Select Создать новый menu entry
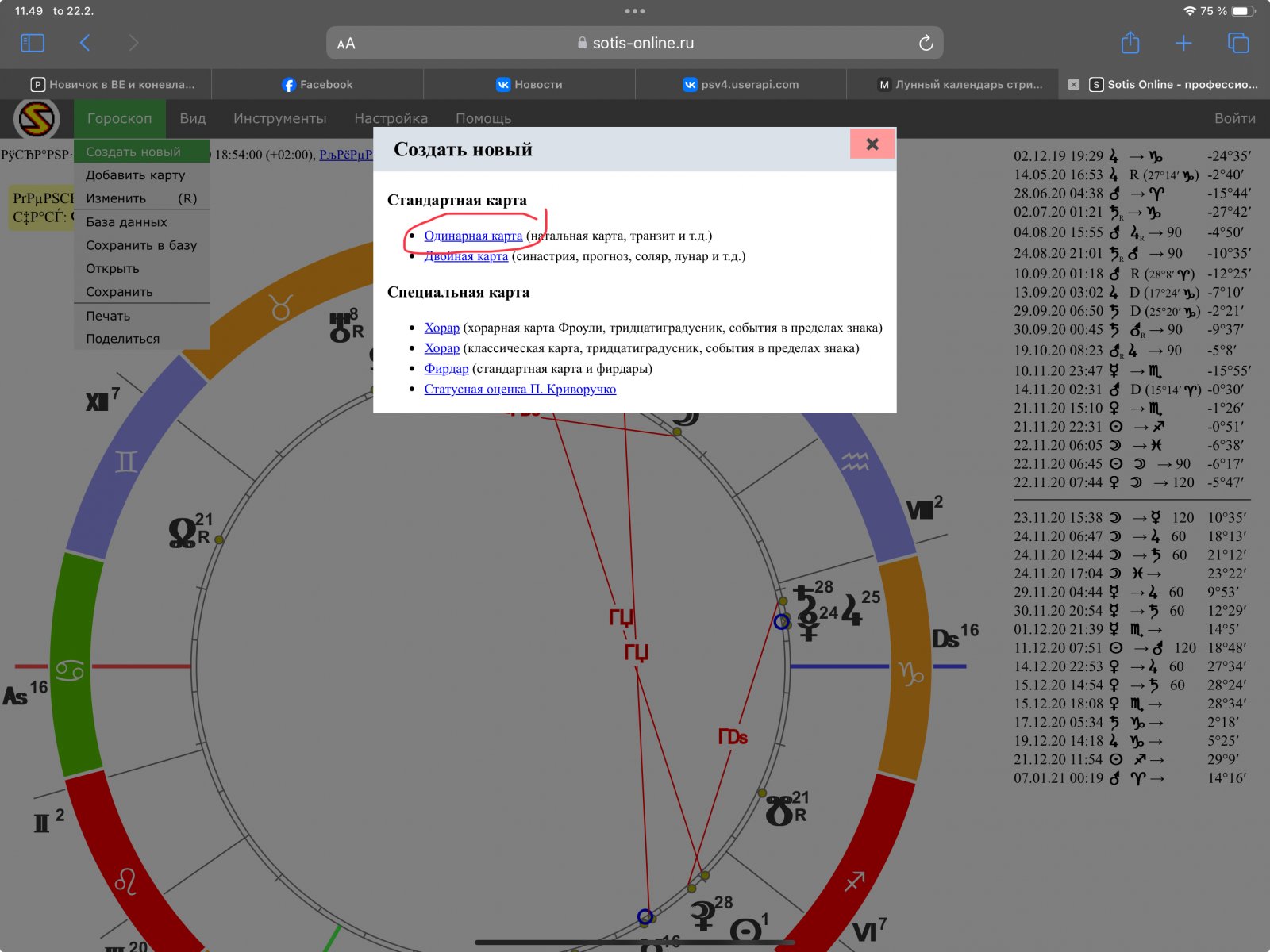Image resolution: width=1270 pixels, height=952 pixels. pos(141,152)
